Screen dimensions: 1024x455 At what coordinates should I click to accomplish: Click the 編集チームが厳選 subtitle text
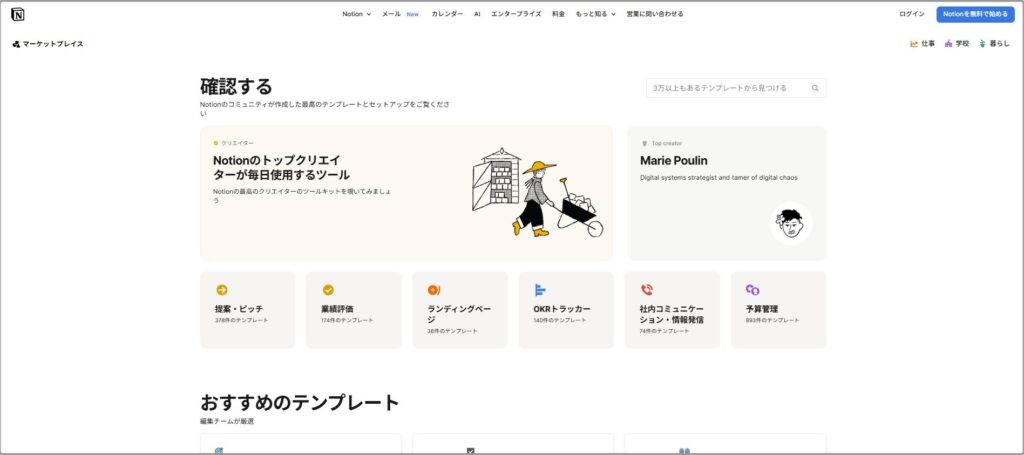227,422
